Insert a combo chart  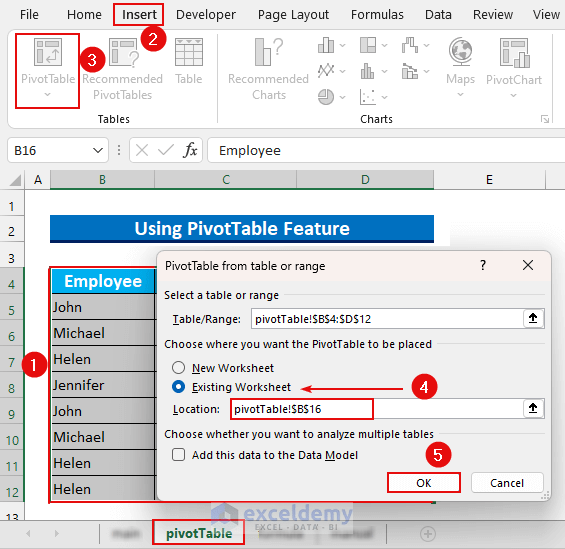(x=410, y=71)
